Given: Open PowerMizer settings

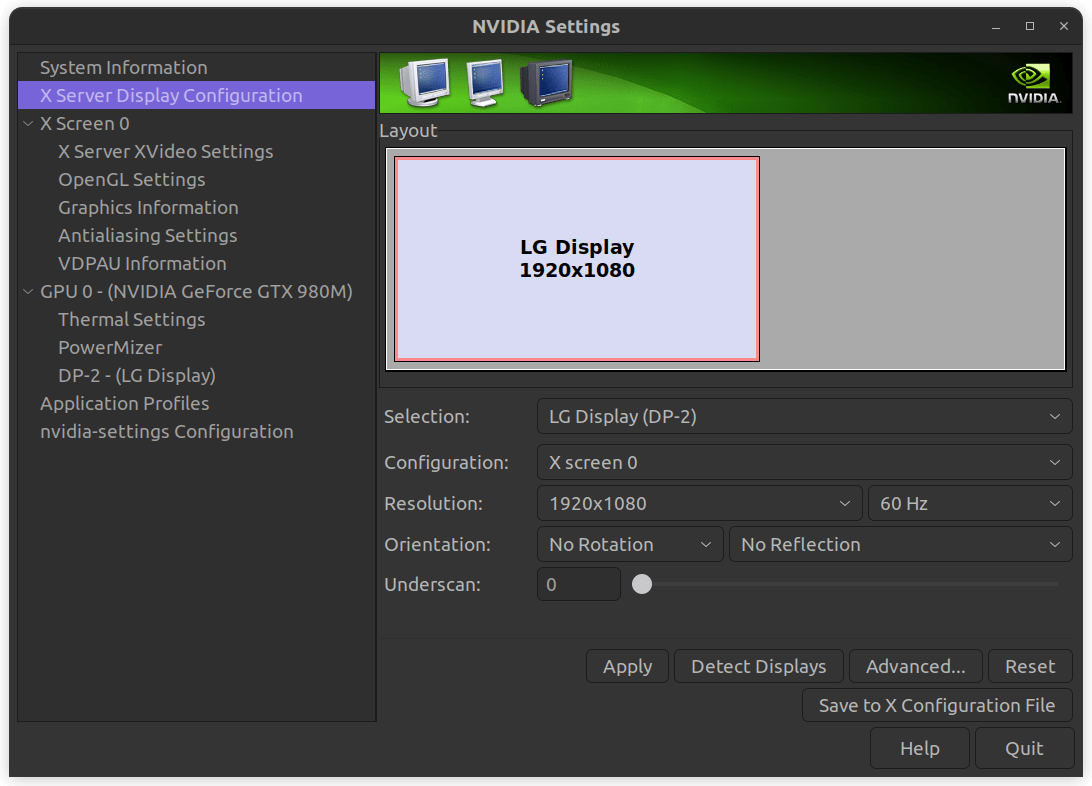Looking at the screenshot, I should (x=110, y=347).
